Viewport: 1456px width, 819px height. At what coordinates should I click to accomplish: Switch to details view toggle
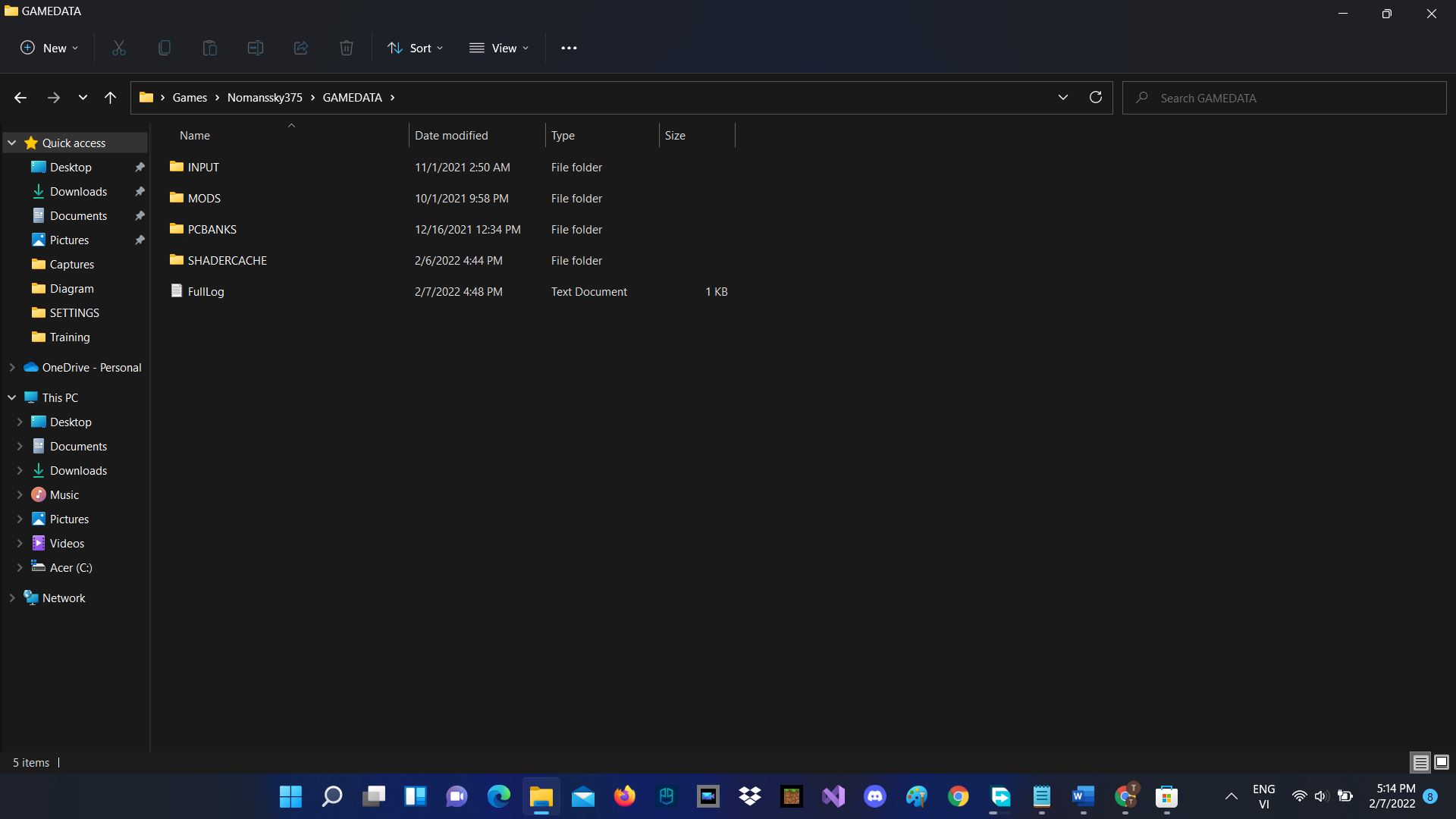[x=1420, y=762]
